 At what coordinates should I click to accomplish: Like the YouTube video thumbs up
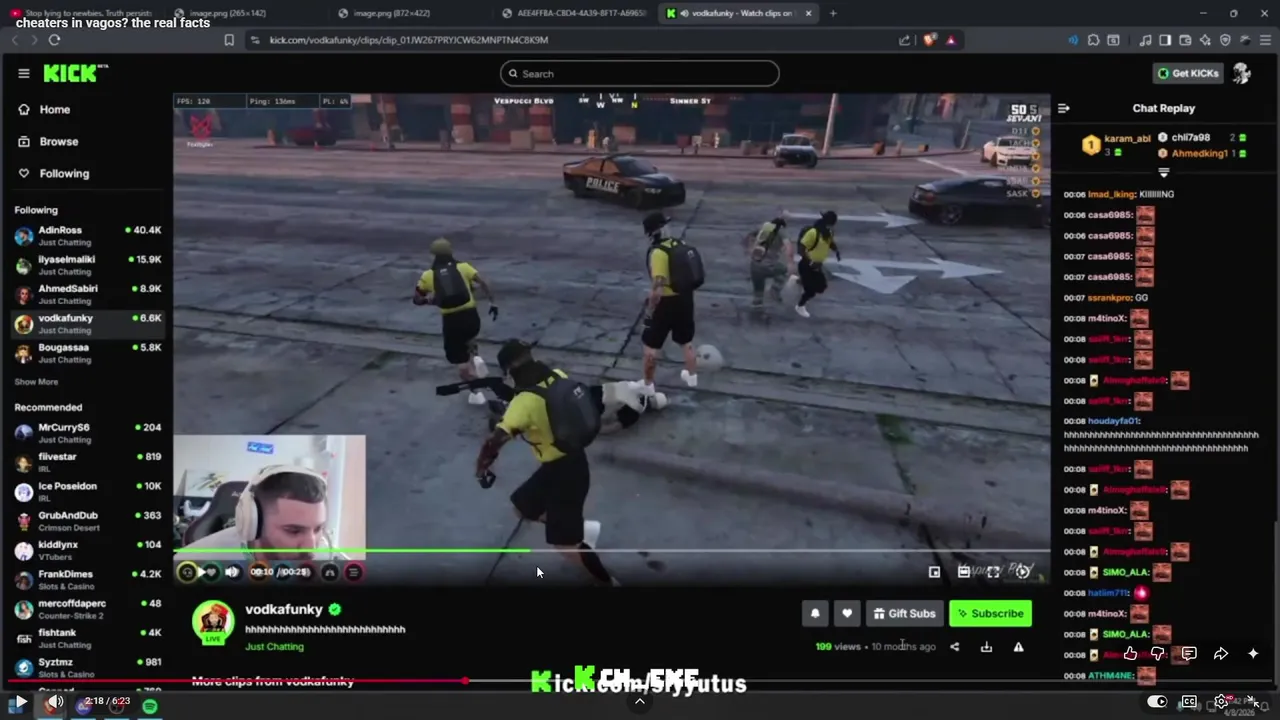(x=1130, y=653)
